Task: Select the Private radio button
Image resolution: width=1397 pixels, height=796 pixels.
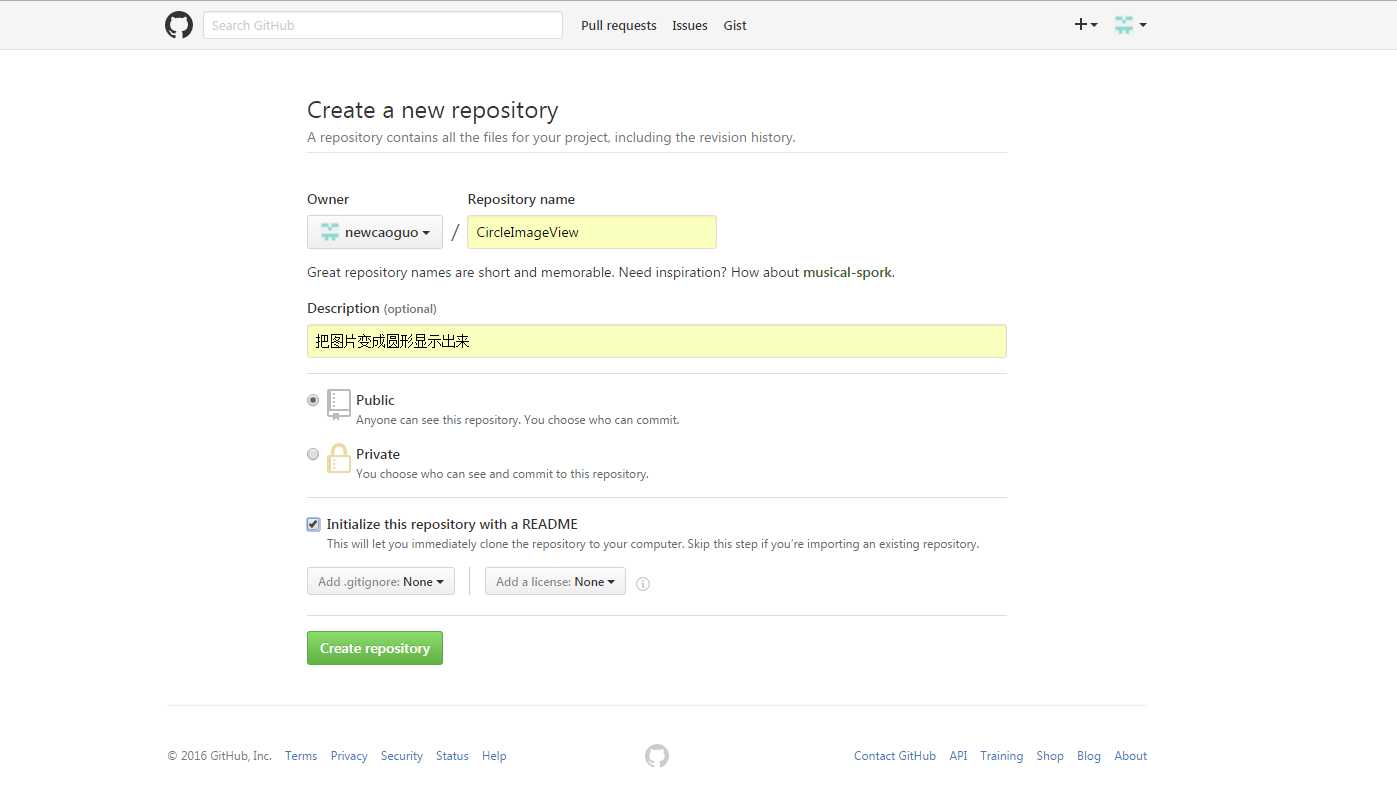Action: [x=313, y=454]
